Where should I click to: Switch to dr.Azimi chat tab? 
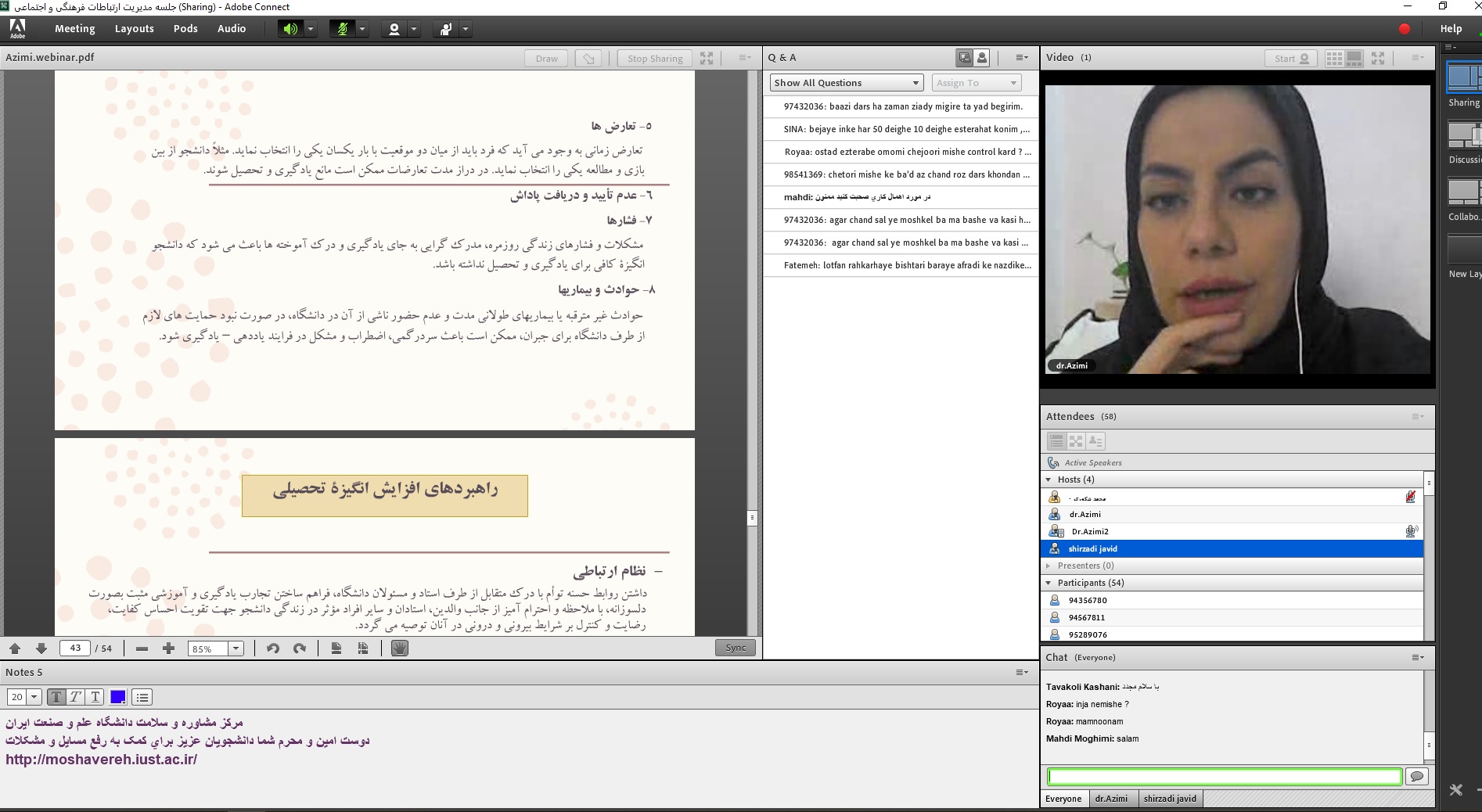(1111, 799)
